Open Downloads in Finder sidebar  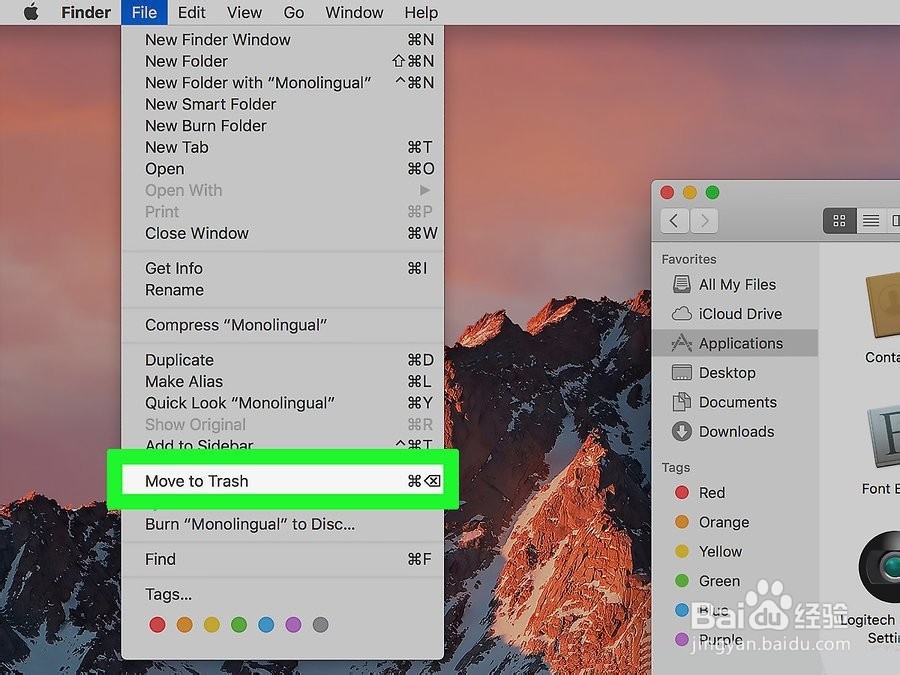(x=735, y=432)
